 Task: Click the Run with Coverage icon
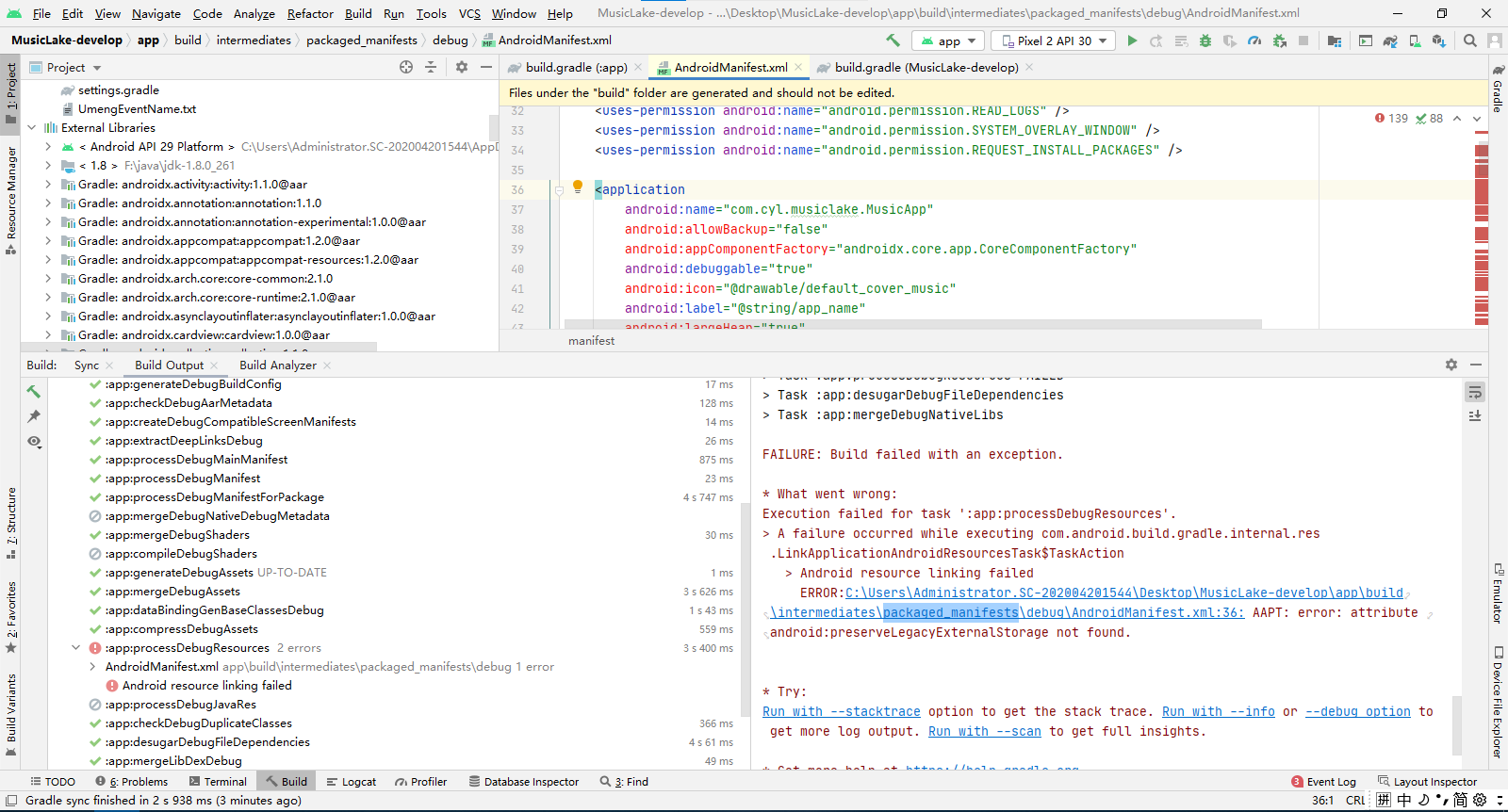[1230, 41]
